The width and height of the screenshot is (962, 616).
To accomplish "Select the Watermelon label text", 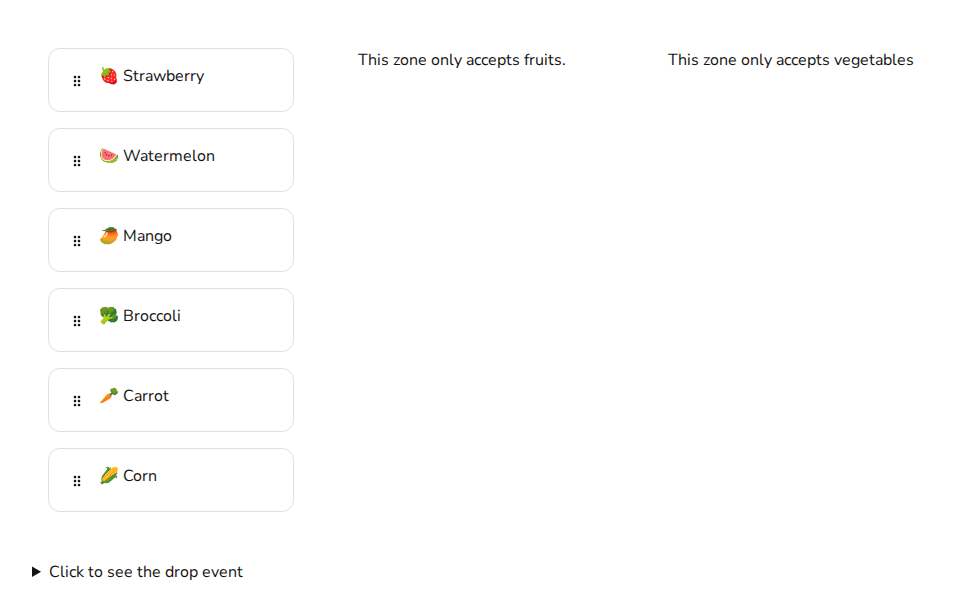I will pos(169,156).
